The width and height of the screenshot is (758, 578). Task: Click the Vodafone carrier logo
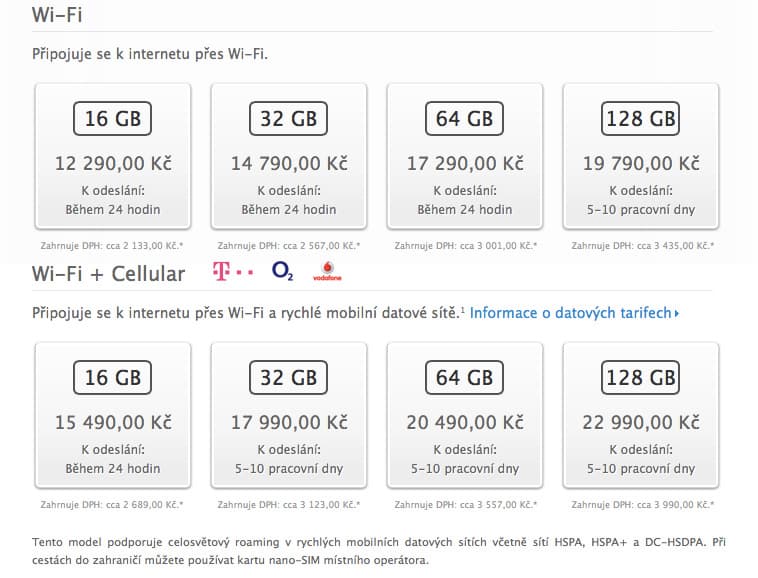pyautogui.click(x=327, y=270)
